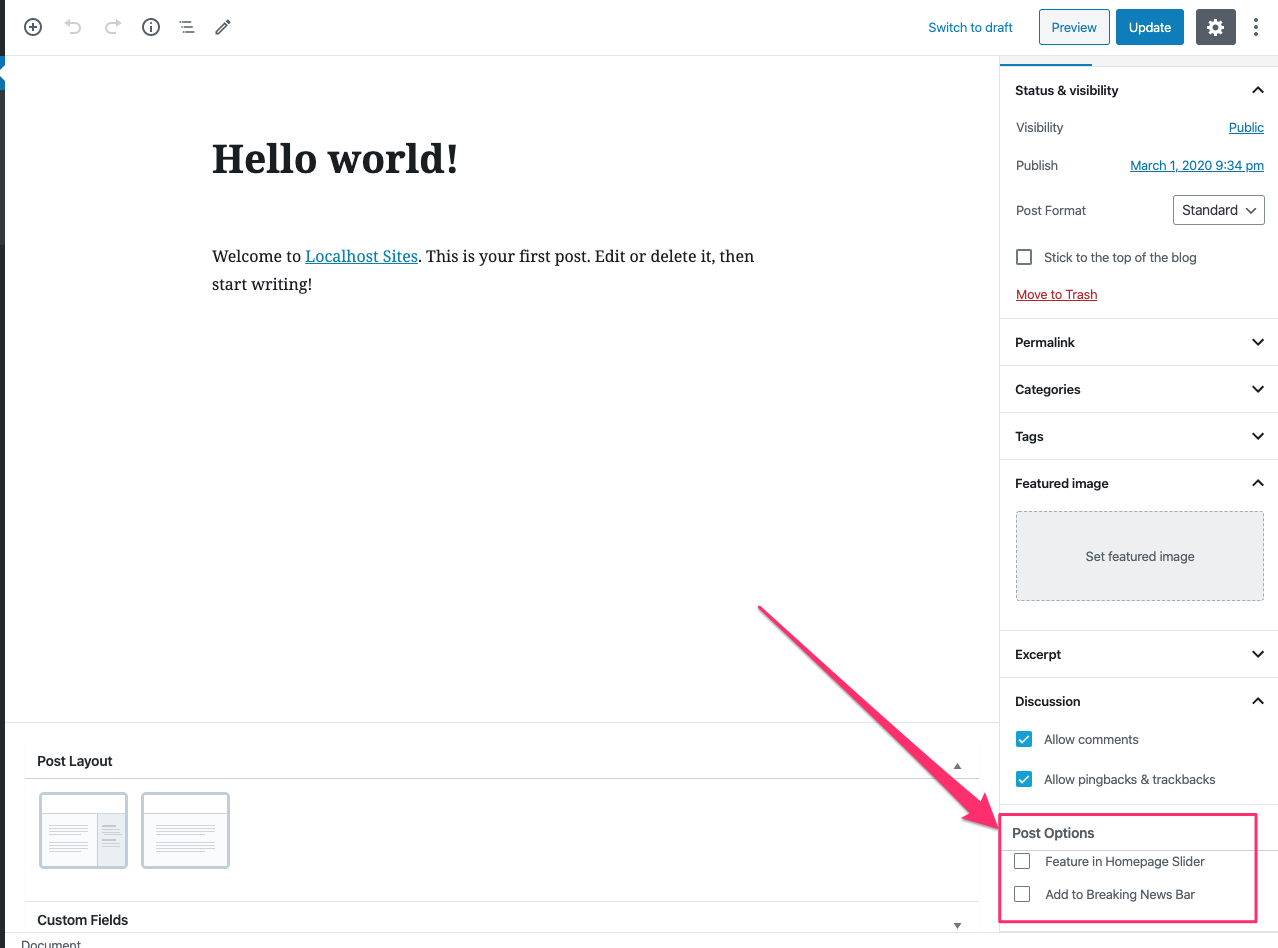The height and width of the screenshot is (948, 1278).
Task: Open the content structure info icon
Action: 151,27
